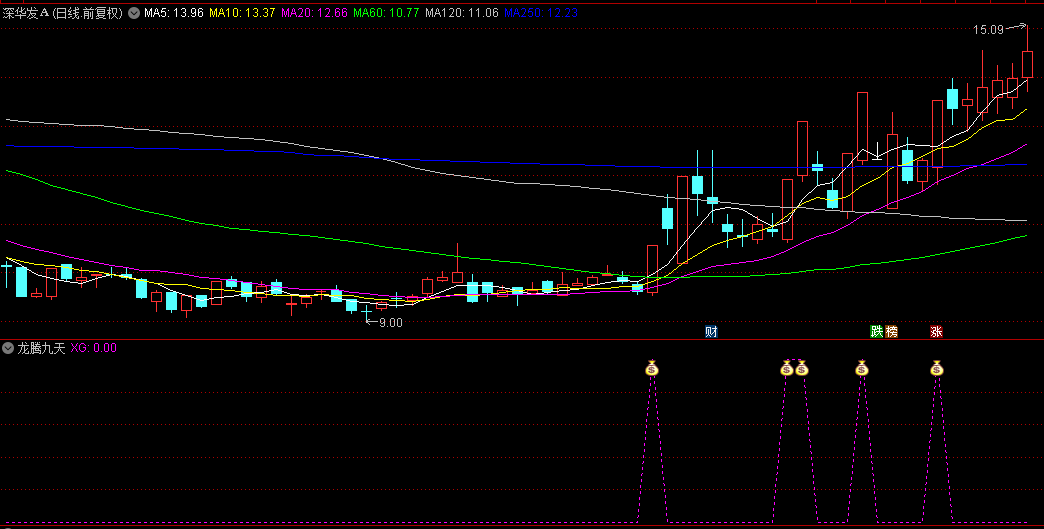Click the green MA60: 10.77 label
This screenshot has width=1044, height=529.
coord(387,13)
